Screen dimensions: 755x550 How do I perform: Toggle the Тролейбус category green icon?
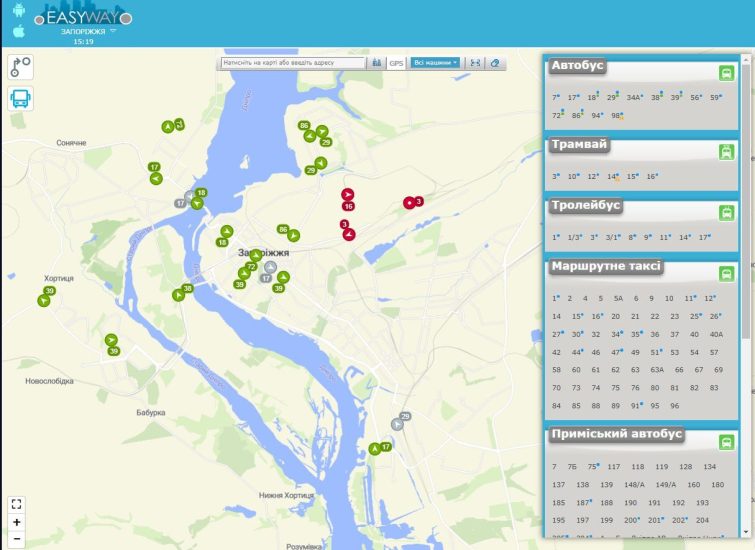click(726, 212)
